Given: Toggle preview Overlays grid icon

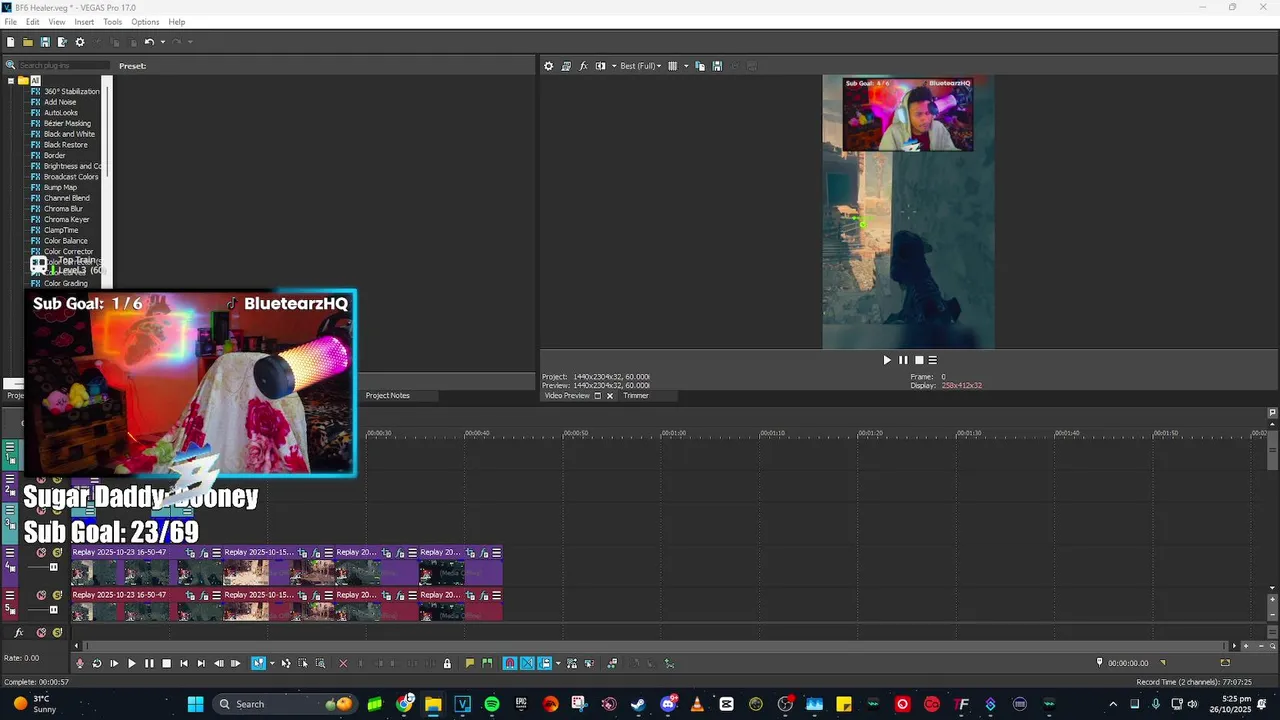Looking at the screenshot, I should coord(673,66).
